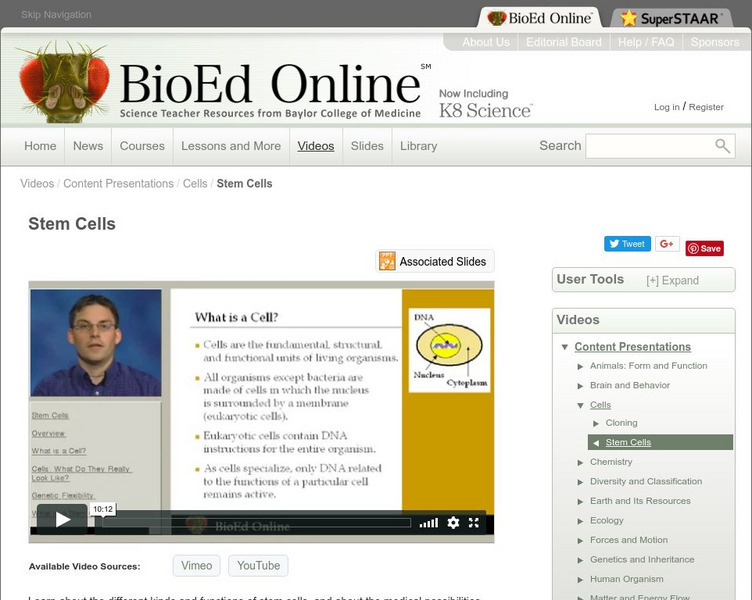The width and height of the screenshot is (752, 600).
Task: Open the Ecology sidebar link
Action: coord(607,520)
